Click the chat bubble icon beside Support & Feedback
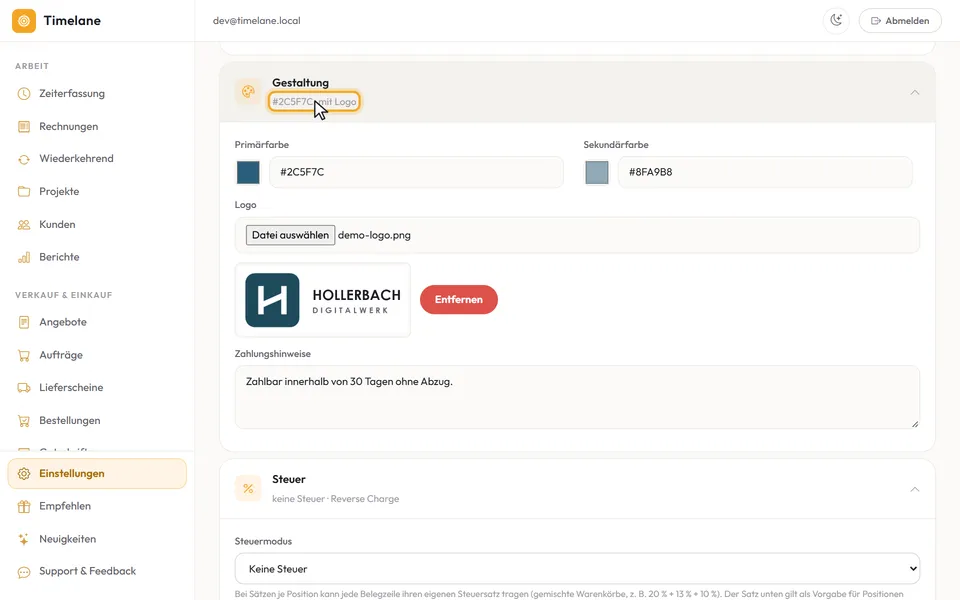The height and width of the screenshot is (600, 960). pos(24,572)
